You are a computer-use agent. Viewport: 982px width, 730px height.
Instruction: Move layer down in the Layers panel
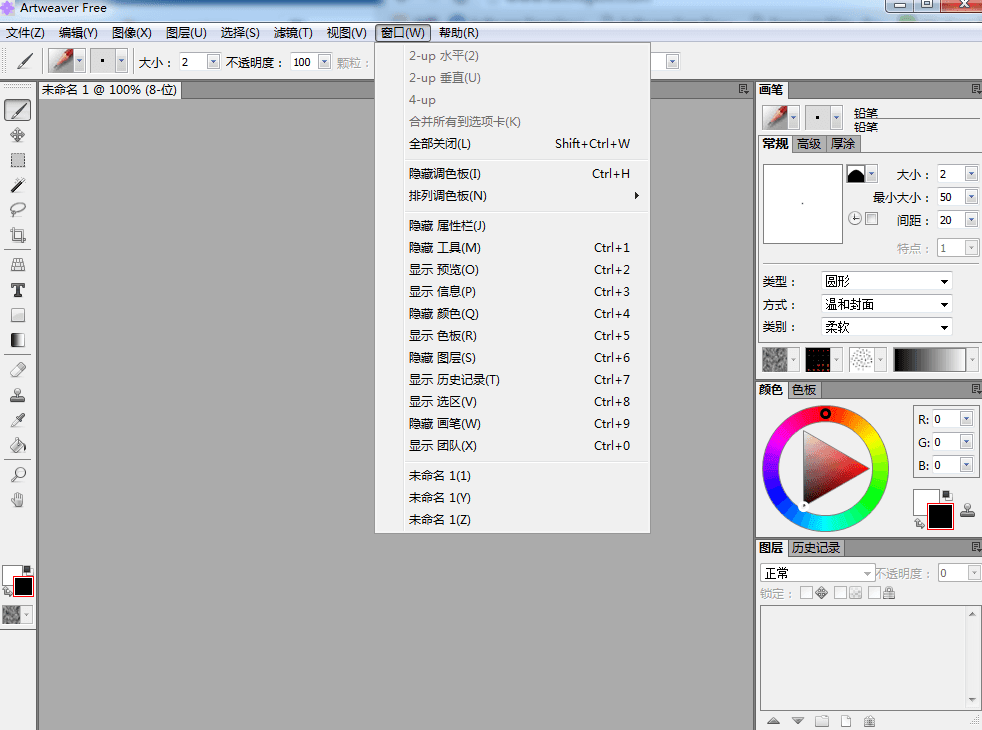[797, 721]
